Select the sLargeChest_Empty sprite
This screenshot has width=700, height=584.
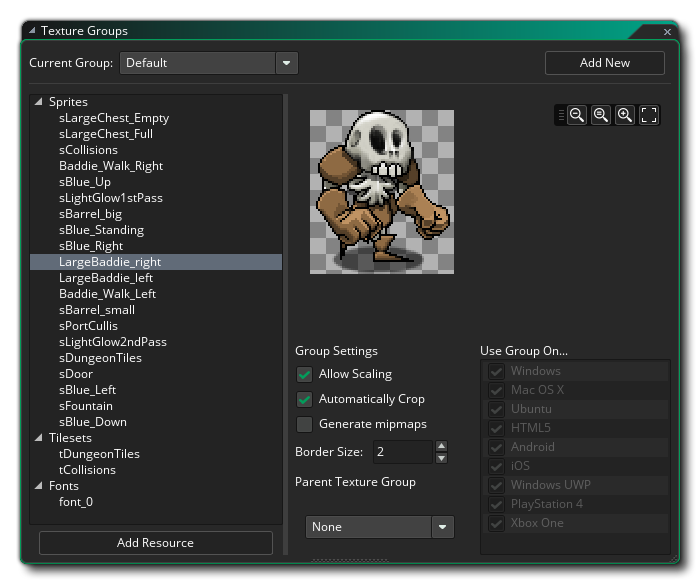click(x=156, y=118)
